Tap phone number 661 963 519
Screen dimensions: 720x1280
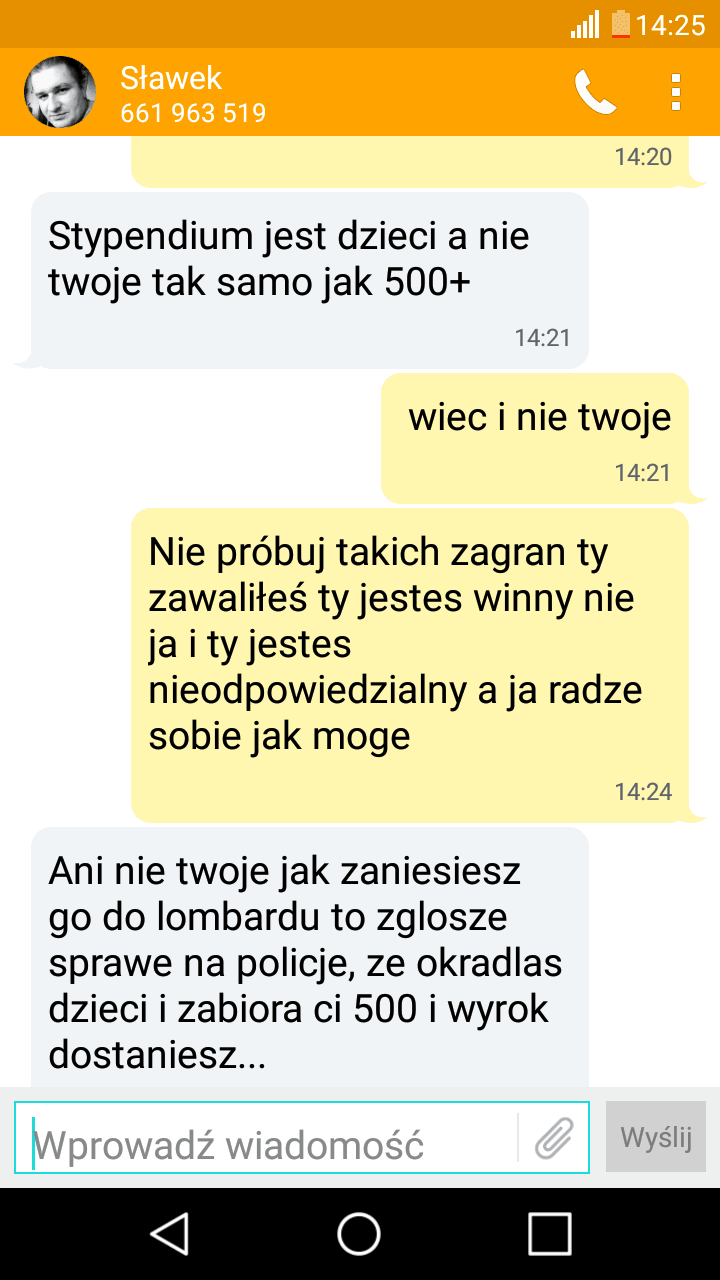193,113
